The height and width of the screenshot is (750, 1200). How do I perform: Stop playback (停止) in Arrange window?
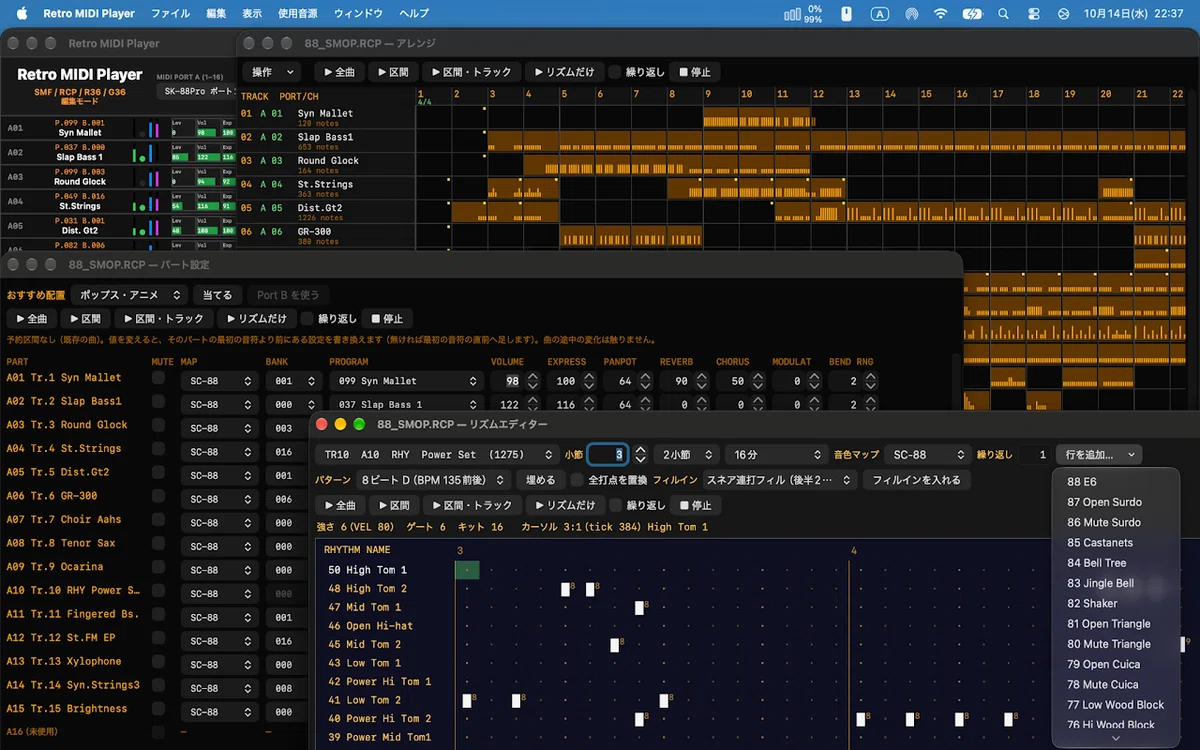click(x=695, y=72)
